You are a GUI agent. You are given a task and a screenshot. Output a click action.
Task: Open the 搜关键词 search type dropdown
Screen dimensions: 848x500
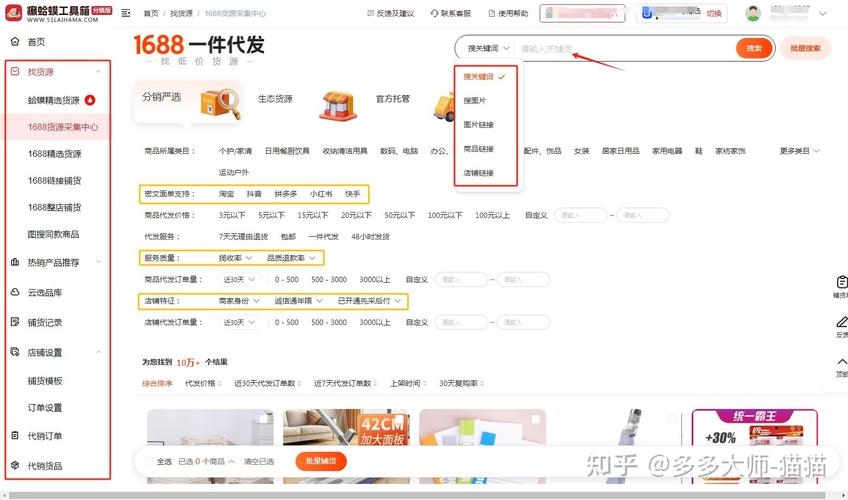[488, 48]
